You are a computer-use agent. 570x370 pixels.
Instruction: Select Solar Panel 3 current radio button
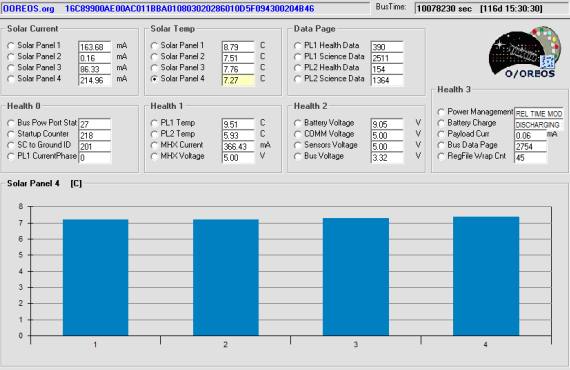11,68
